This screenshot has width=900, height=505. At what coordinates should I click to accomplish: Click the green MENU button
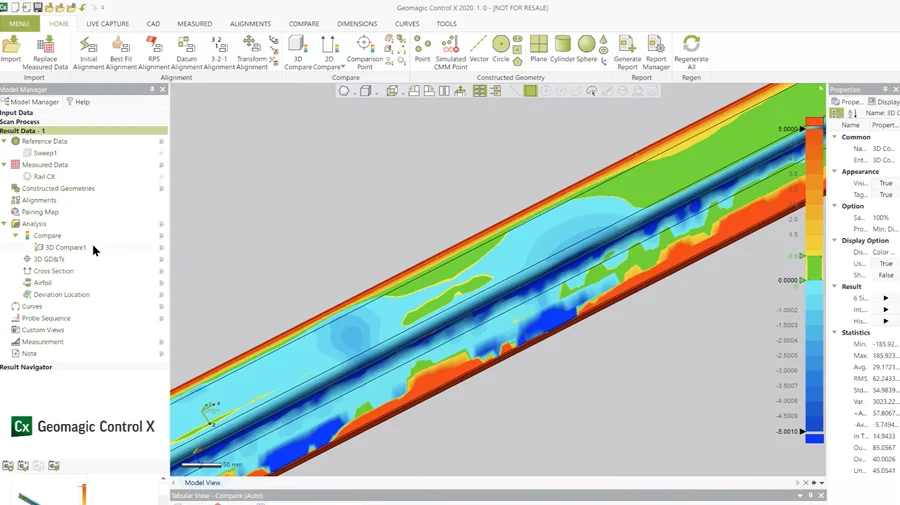(19, 24)
